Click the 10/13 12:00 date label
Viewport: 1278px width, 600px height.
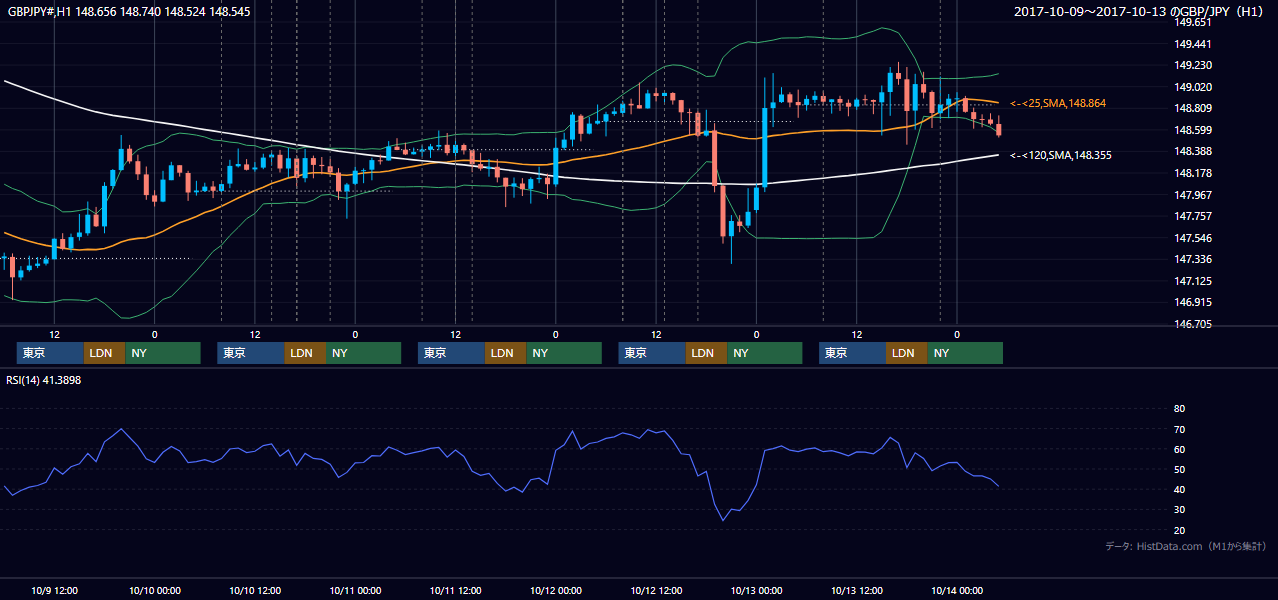click(857, 590)
